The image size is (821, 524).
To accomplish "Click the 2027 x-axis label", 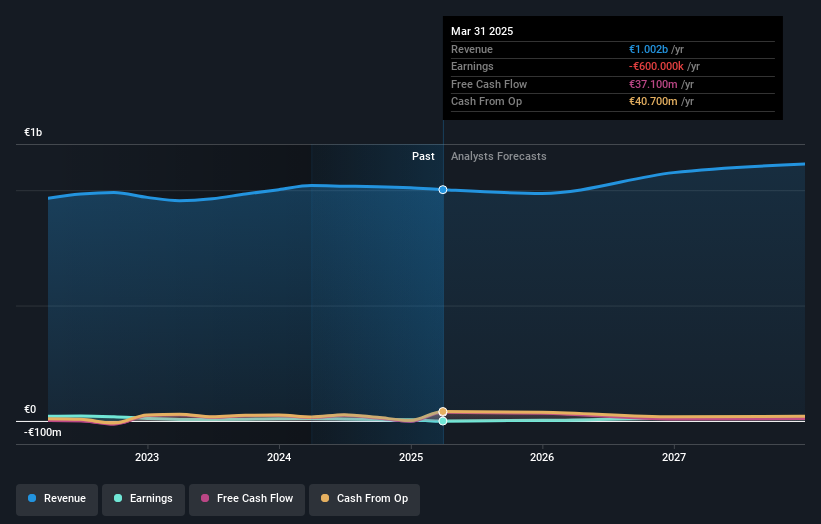I will 674,457.
